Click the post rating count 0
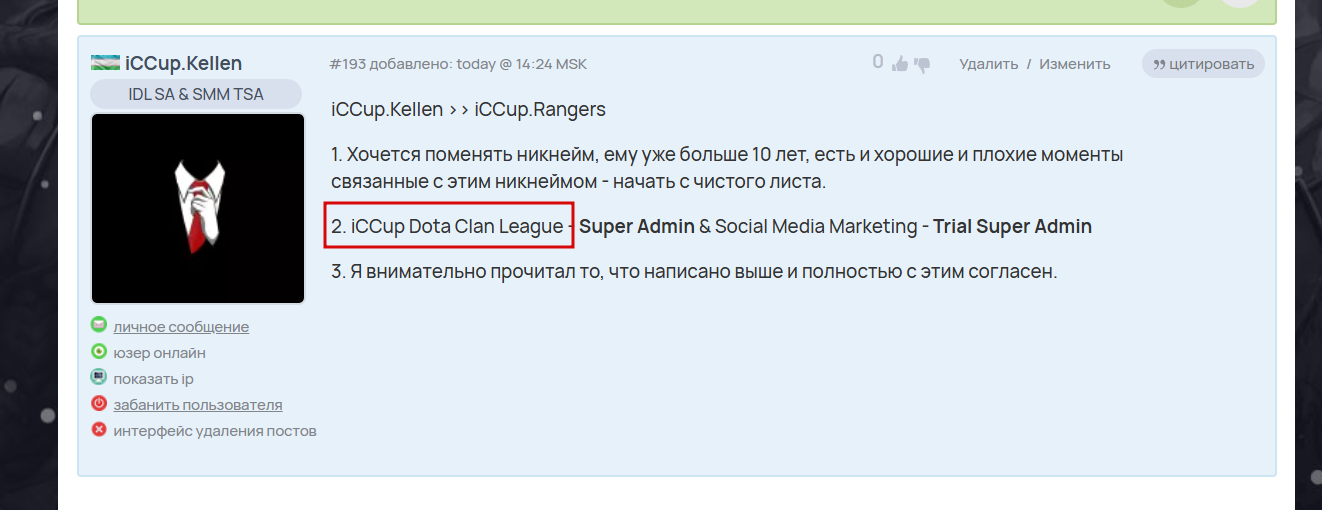Screen dimensions: 1322x510 (x=878, y=62)
